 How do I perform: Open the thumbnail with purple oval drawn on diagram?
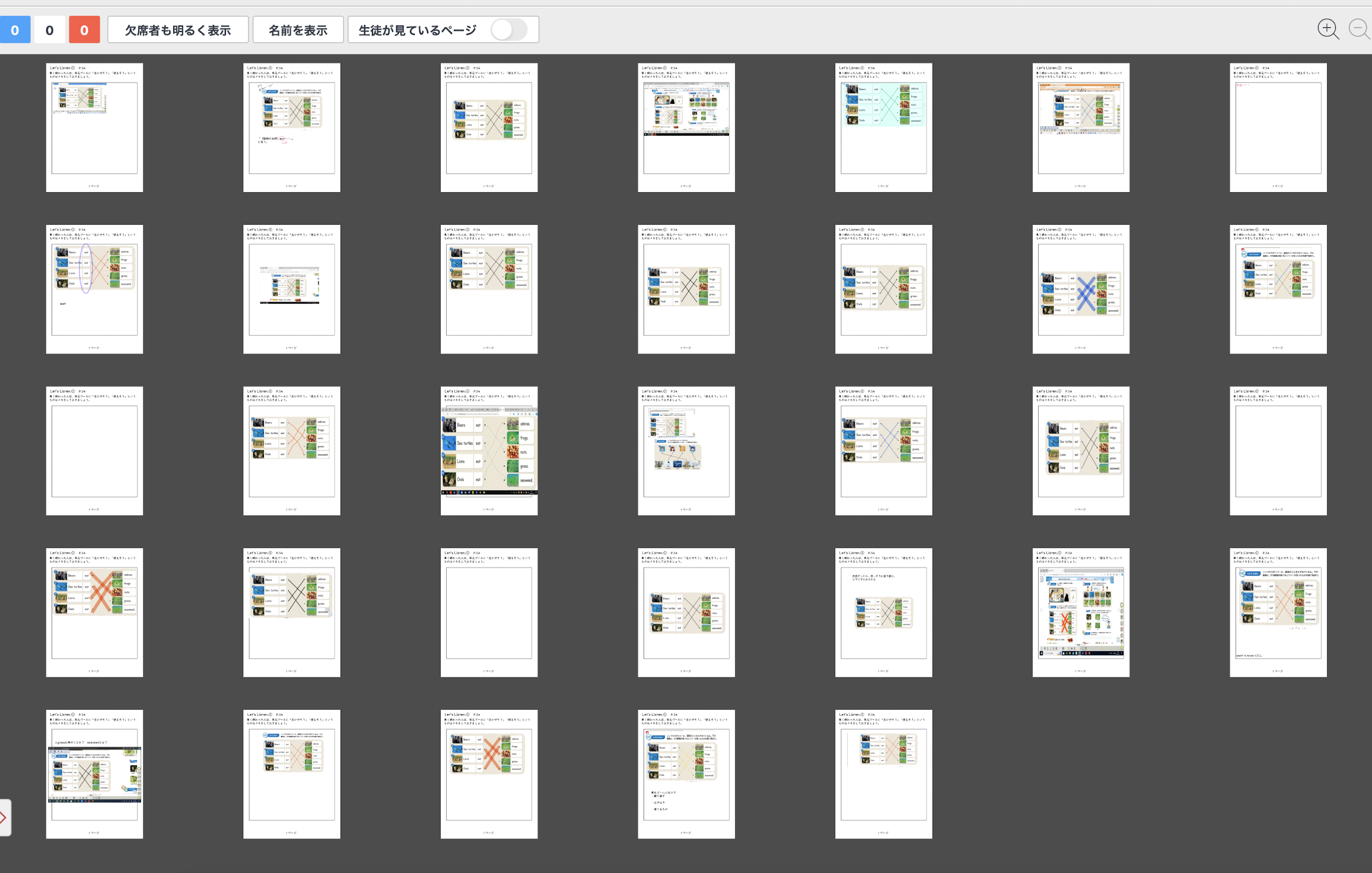(94, 289)
